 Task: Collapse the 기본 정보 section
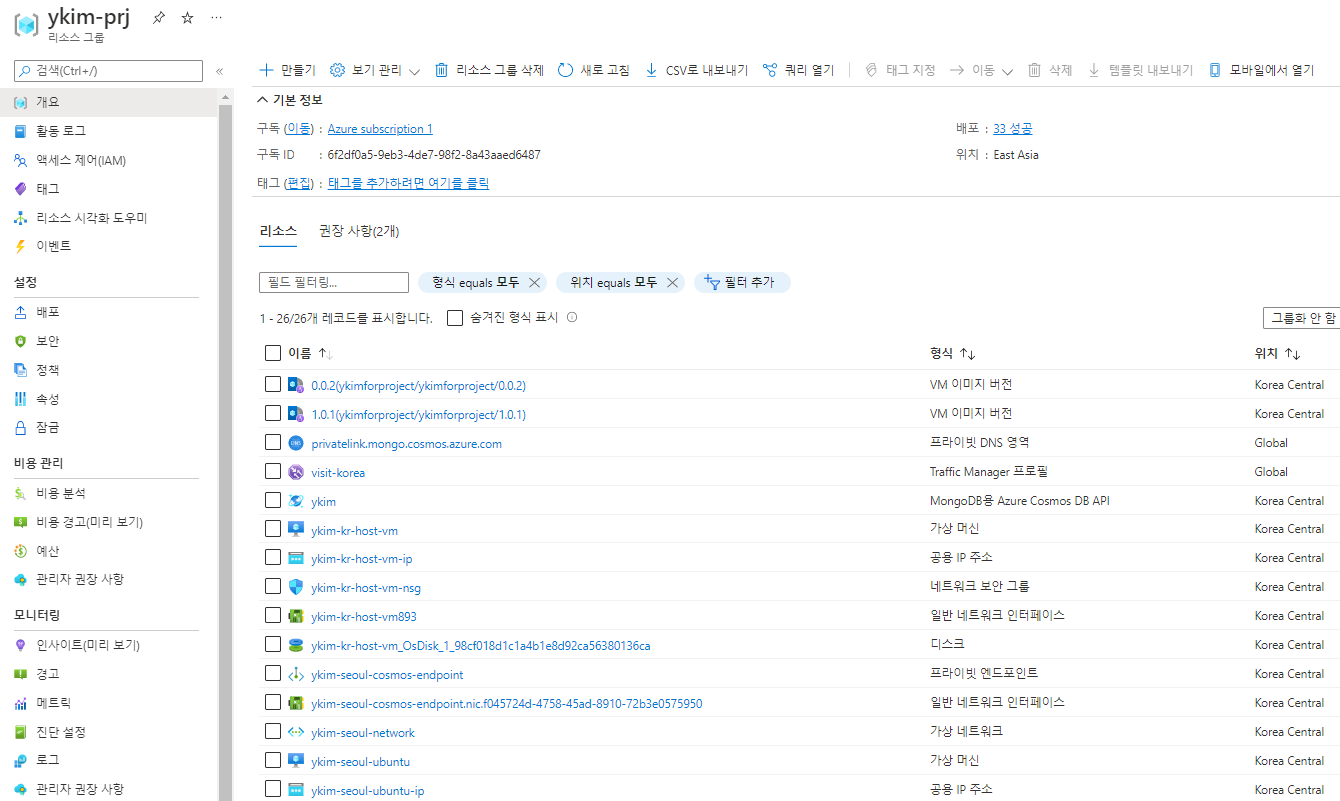click(290, 100)
